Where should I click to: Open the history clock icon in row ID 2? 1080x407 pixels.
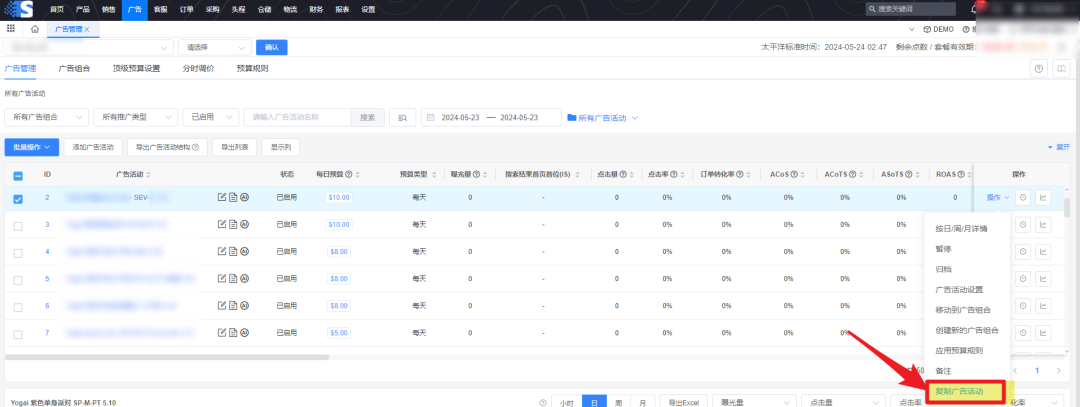pyautogui.click(x=1024, y=197)
